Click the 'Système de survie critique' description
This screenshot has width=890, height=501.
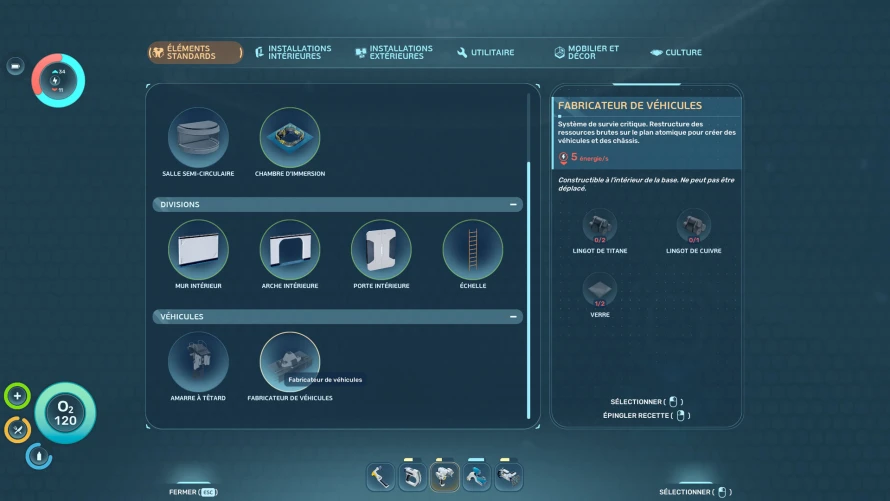click(646, 132)
